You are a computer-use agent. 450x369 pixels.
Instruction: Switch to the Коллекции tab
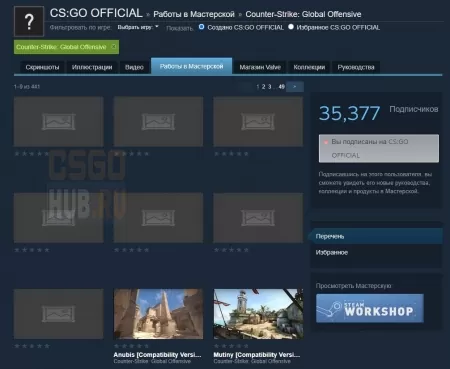click(309, 67)
